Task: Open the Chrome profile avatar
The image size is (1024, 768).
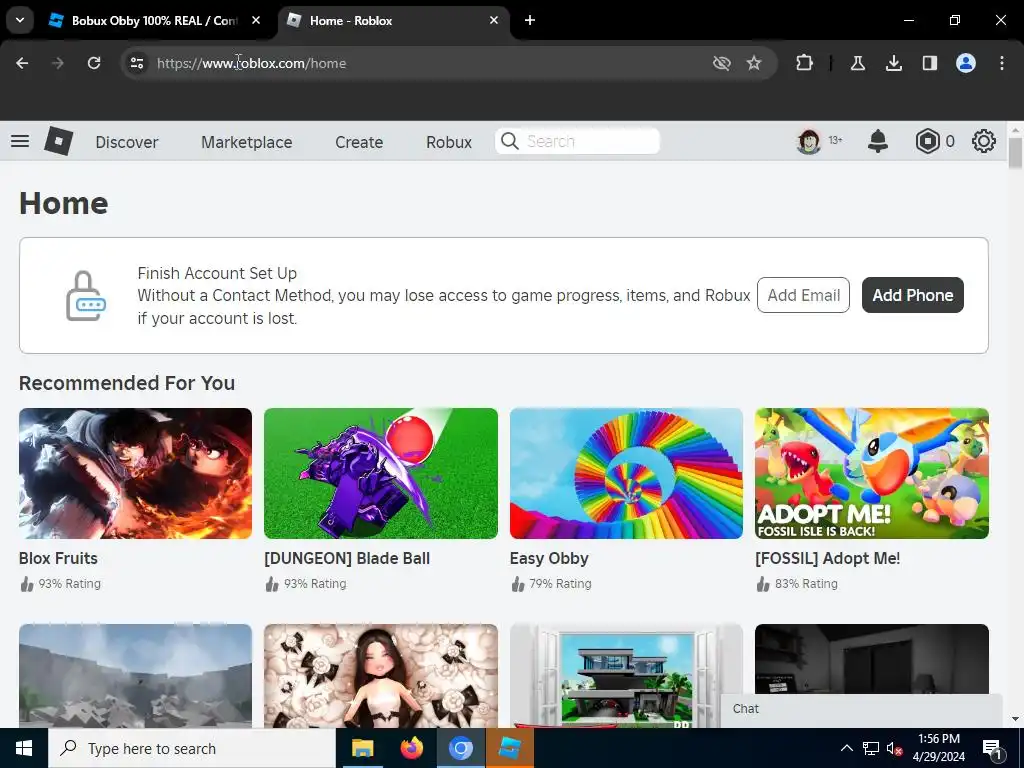Action: click(966, 63)
